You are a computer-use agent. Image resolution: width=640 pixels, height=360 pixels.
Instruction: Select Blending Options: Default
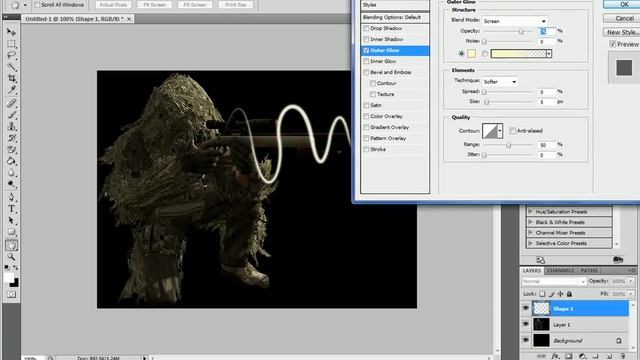click(x=395, y=17)
